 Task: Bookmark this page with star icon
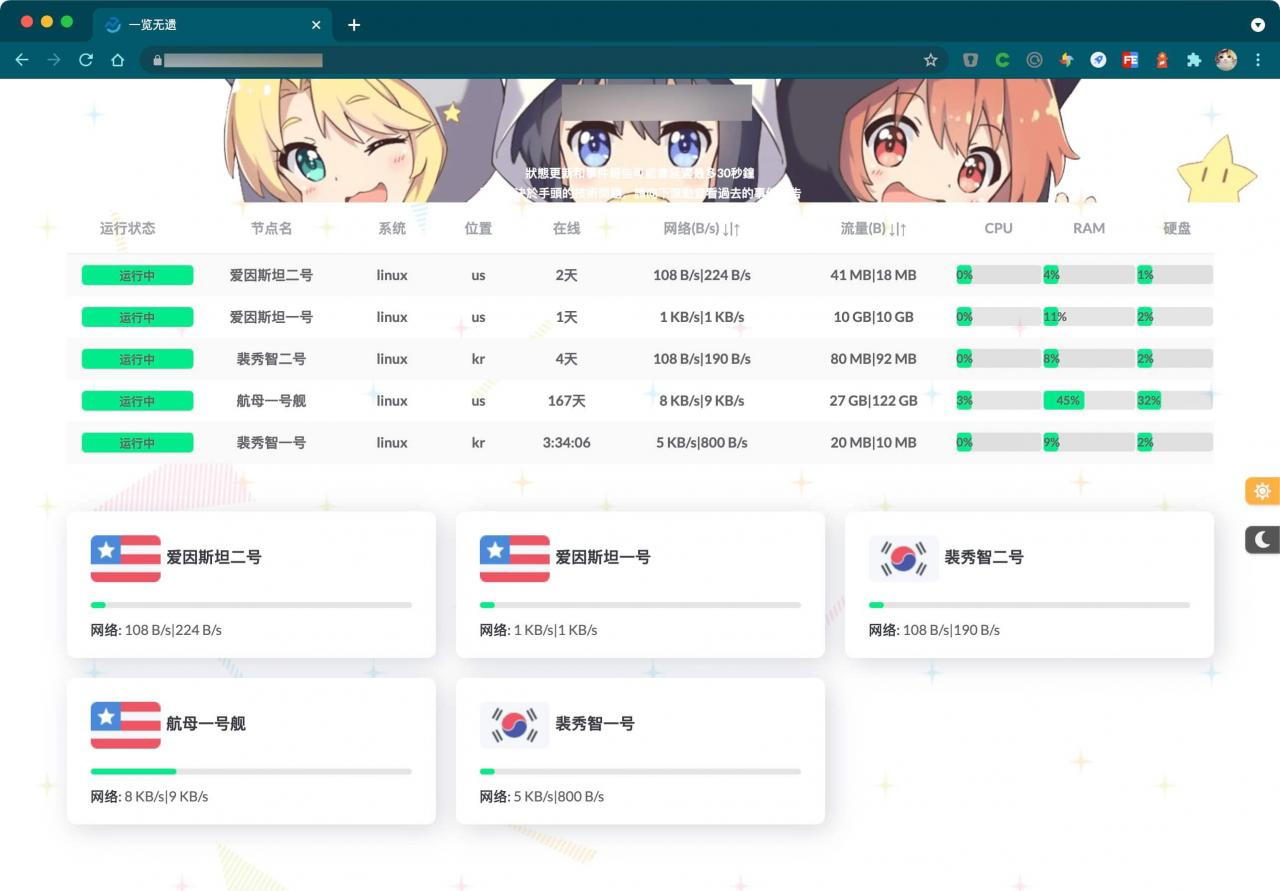931,60
